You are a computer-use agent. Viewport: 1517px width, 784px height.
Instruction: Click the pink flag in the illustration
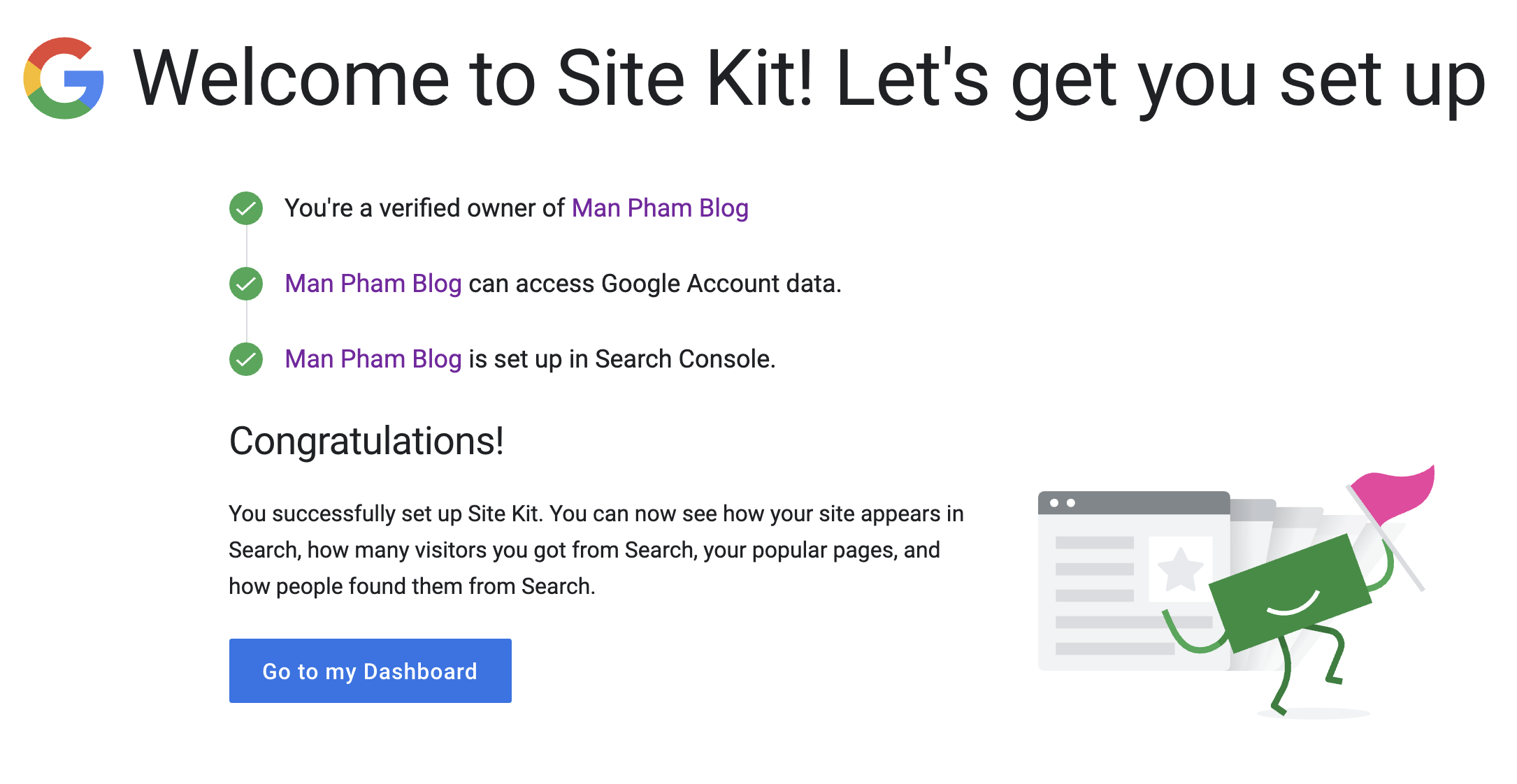(x=1395, y=495)
